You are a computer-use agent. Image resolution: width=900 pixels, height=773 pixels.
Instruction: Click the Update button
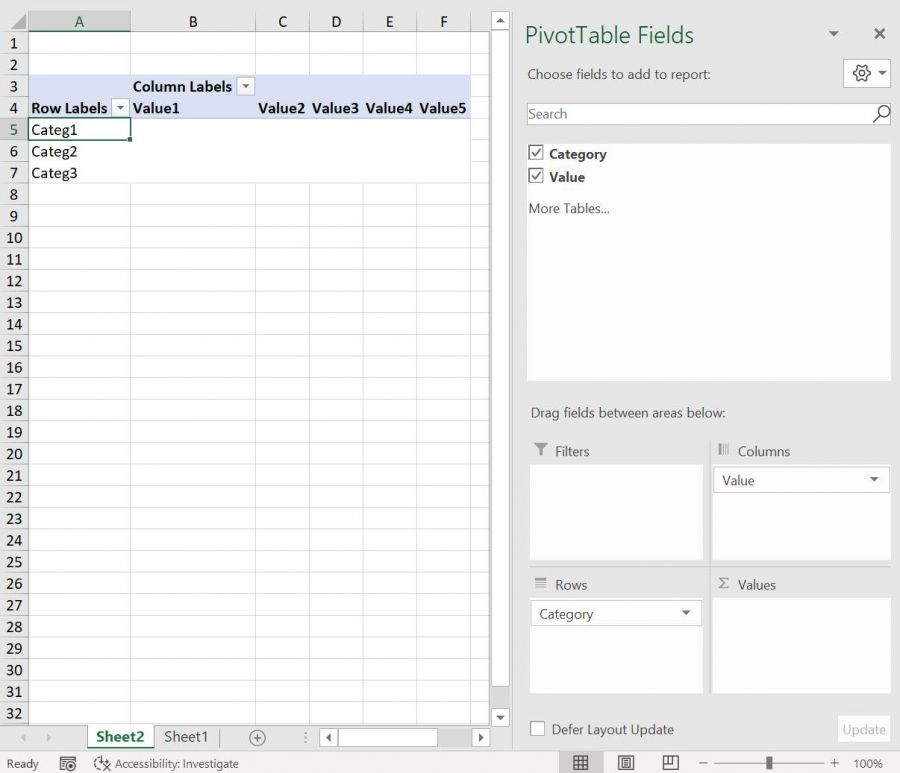[x=864, y=729]
